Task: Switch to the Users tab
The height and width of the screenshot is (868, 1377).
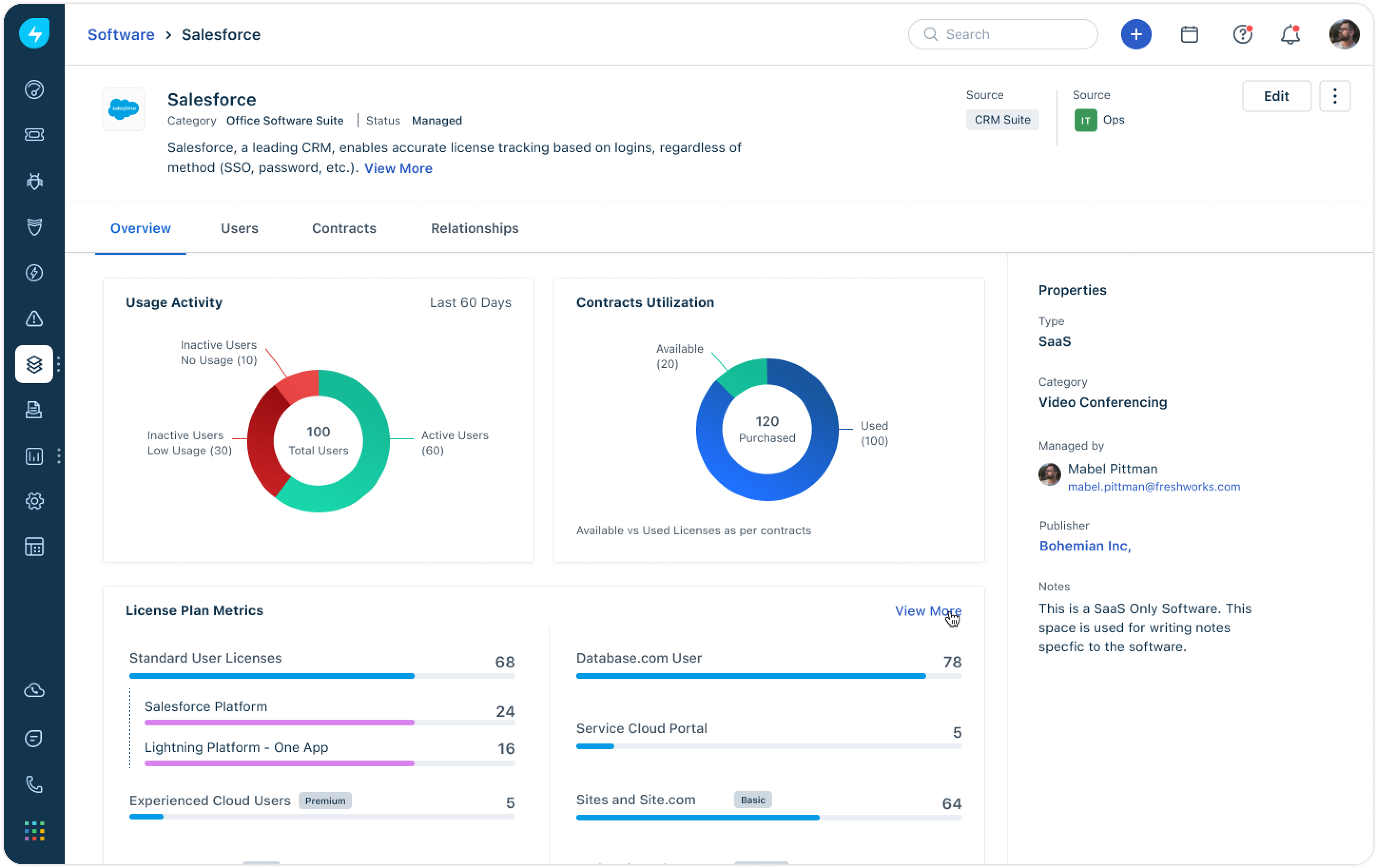Action: pyautogui.click(x=239, y=228)
